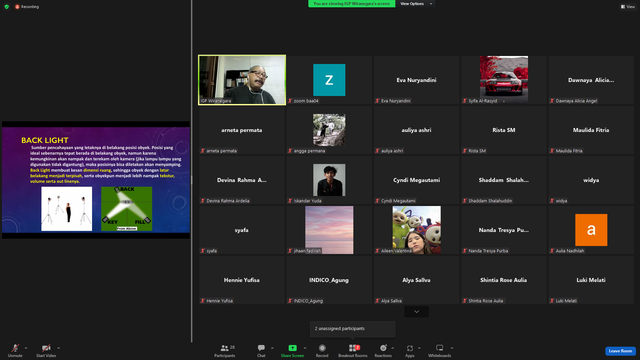Open the Participants panel
Screen dimensions: 640x360
click(225, 350)
